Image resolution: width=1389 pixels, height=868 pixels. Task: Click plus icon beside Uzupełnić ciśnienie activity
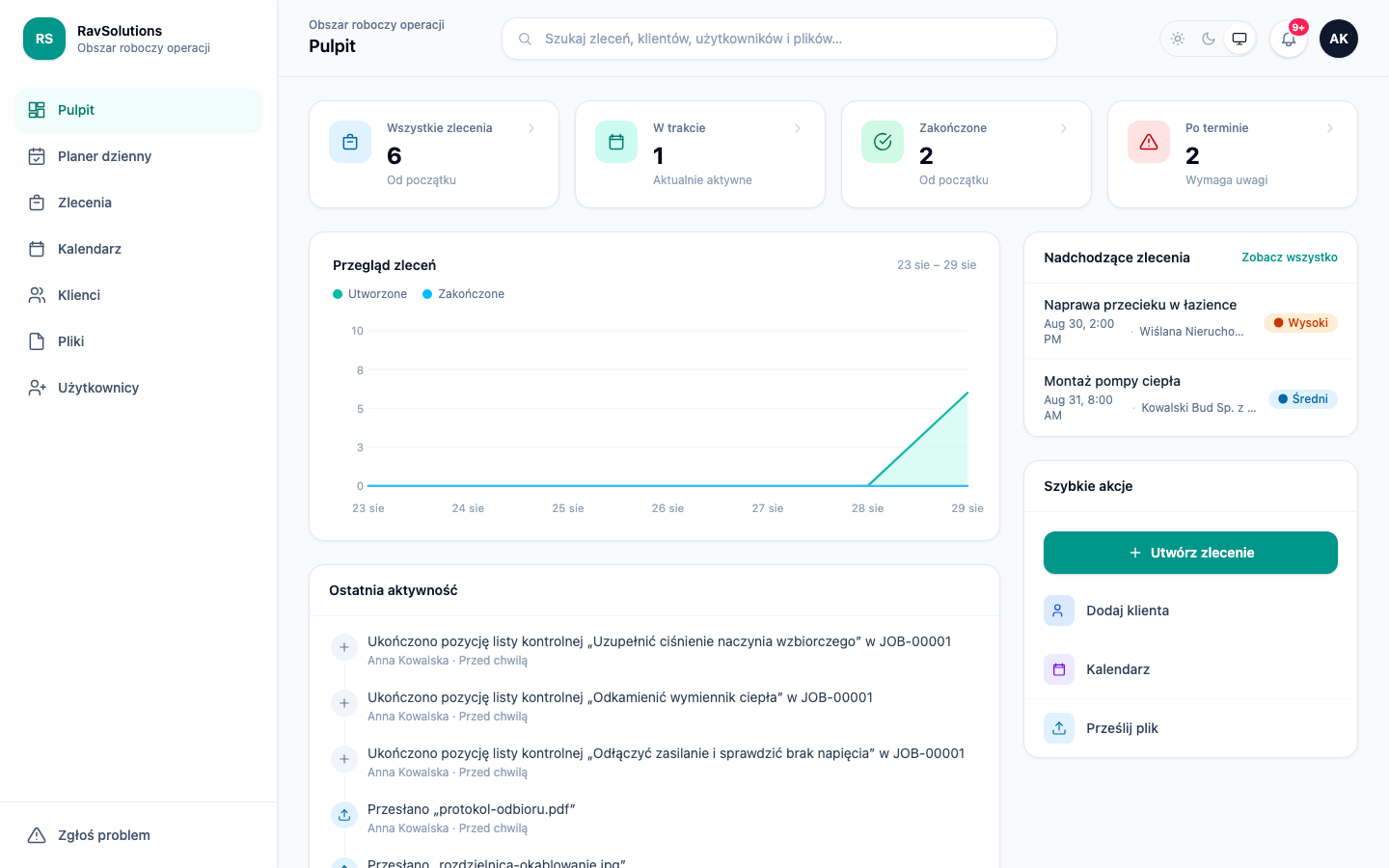click(344, 647)
